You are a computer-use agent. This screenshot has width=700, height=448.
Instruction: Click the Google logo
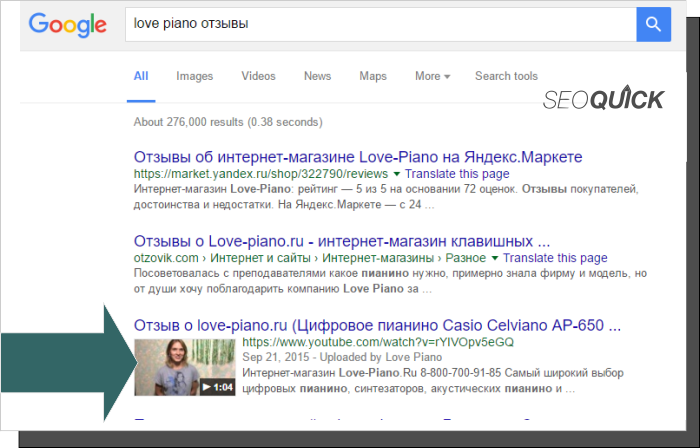[67, 25]
